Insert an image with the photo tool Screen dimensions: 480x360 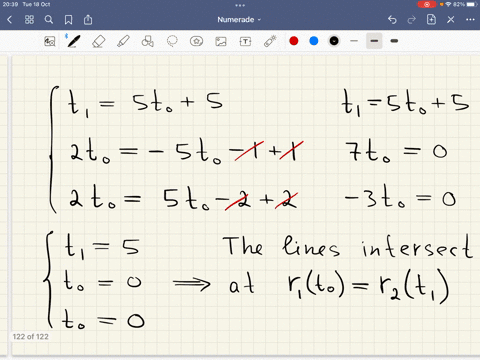pyautogui.click(x=221, y=41)
